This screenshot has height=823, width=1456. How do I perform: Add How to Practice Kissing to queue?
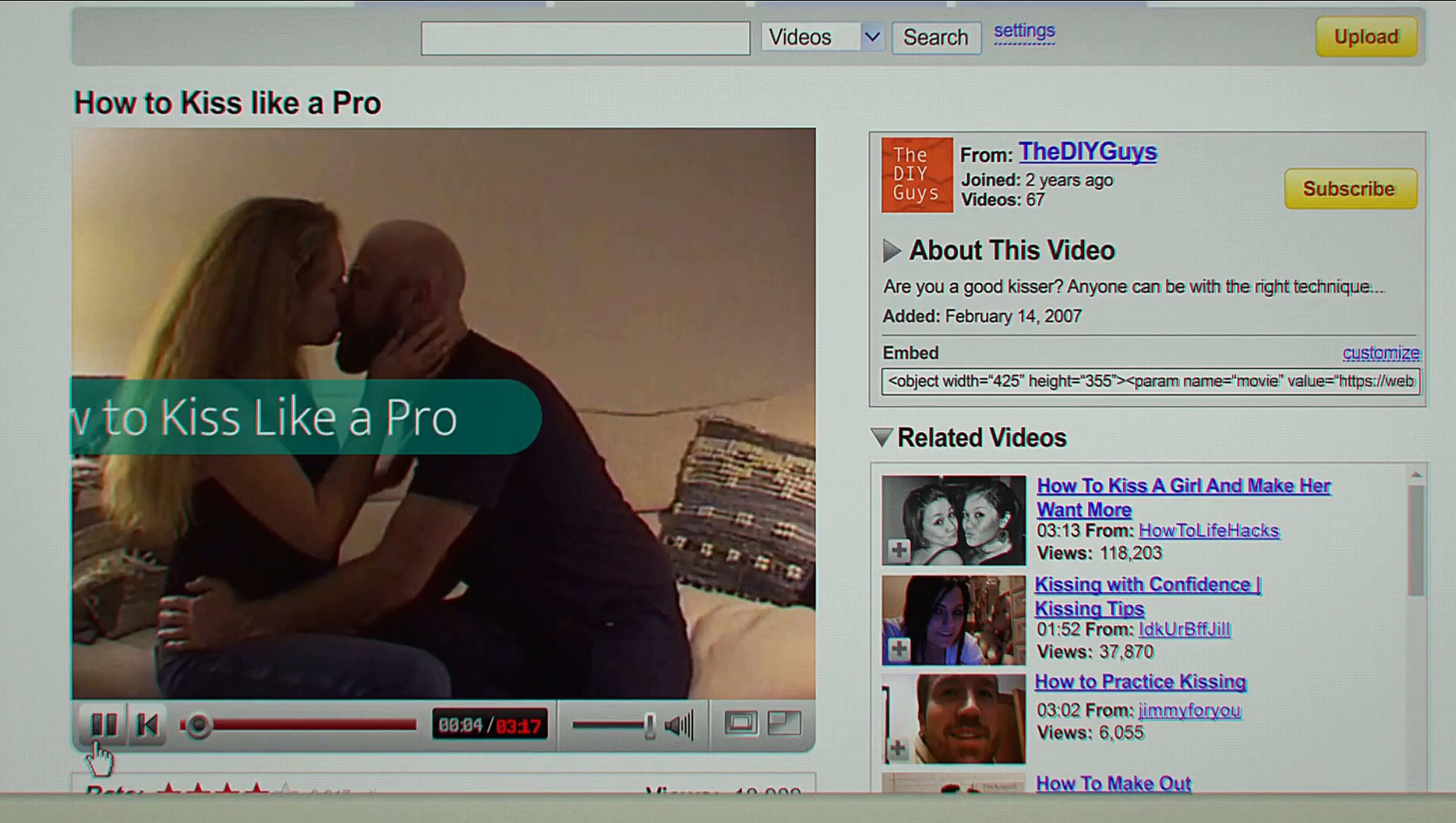[x=898, y=748]
